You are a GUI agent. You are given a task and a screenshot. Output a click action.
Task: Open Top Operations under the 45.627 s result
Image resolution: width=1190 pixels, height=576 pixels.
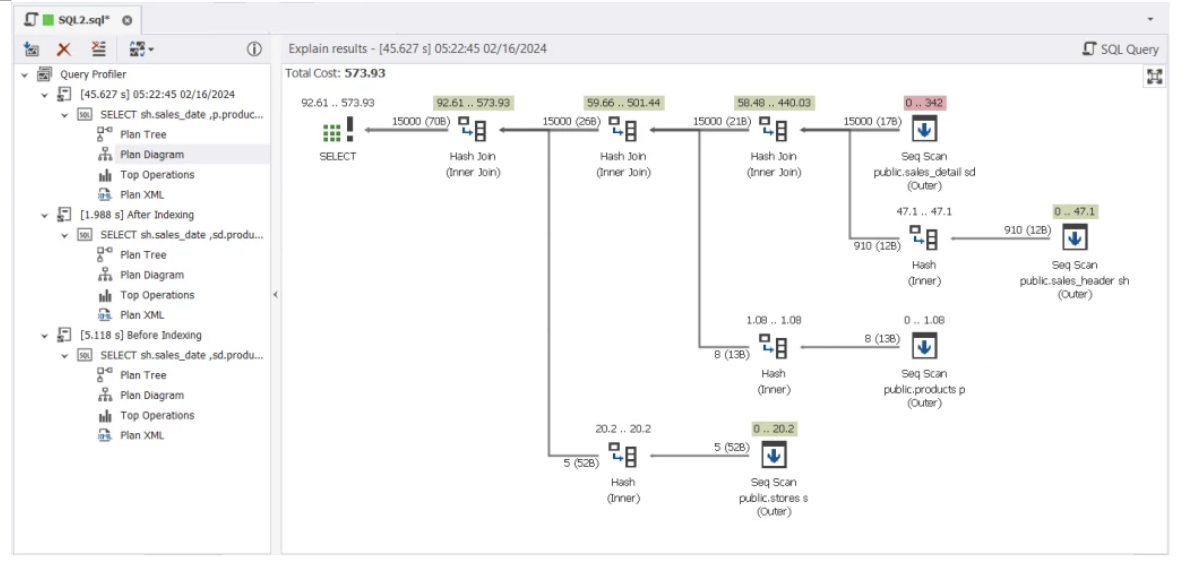click(157, 175)
